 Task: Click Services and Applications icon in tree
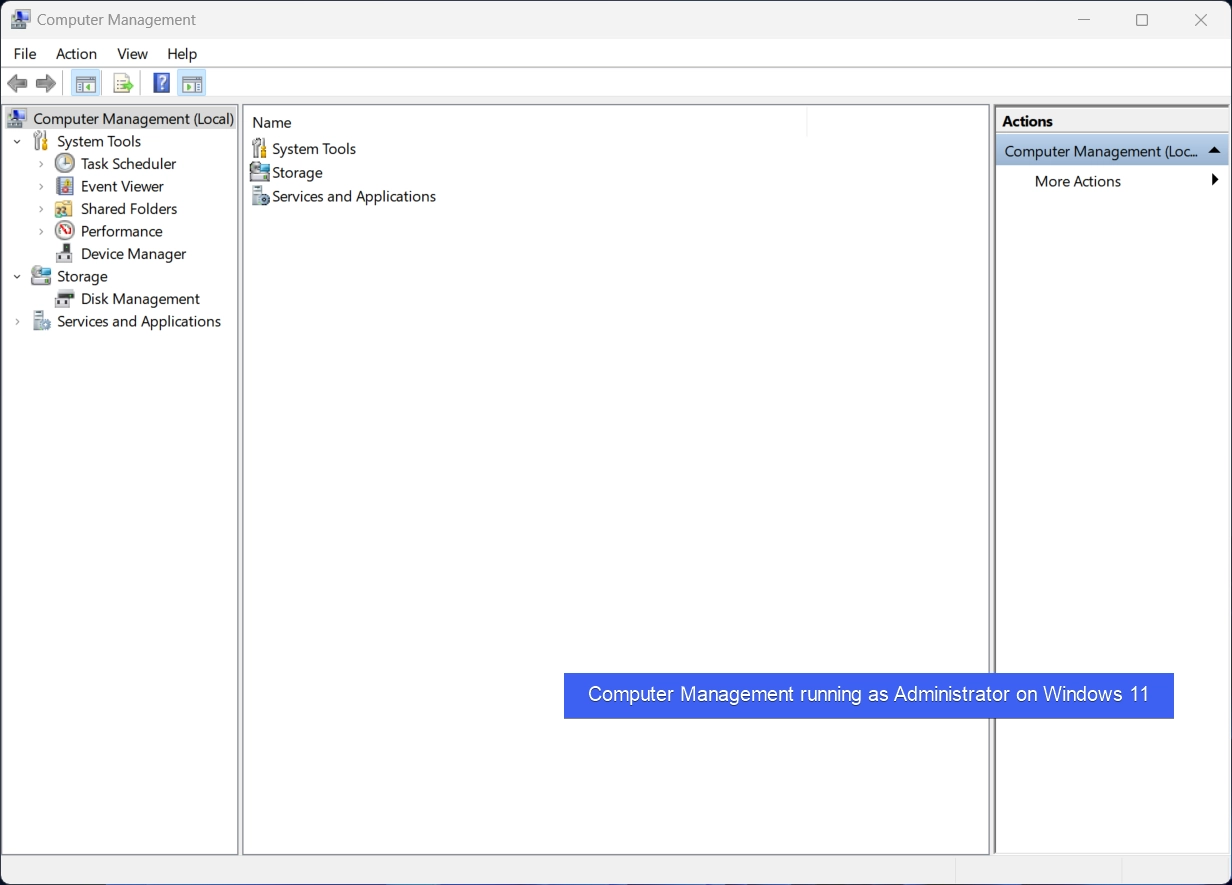coord(41,321)
